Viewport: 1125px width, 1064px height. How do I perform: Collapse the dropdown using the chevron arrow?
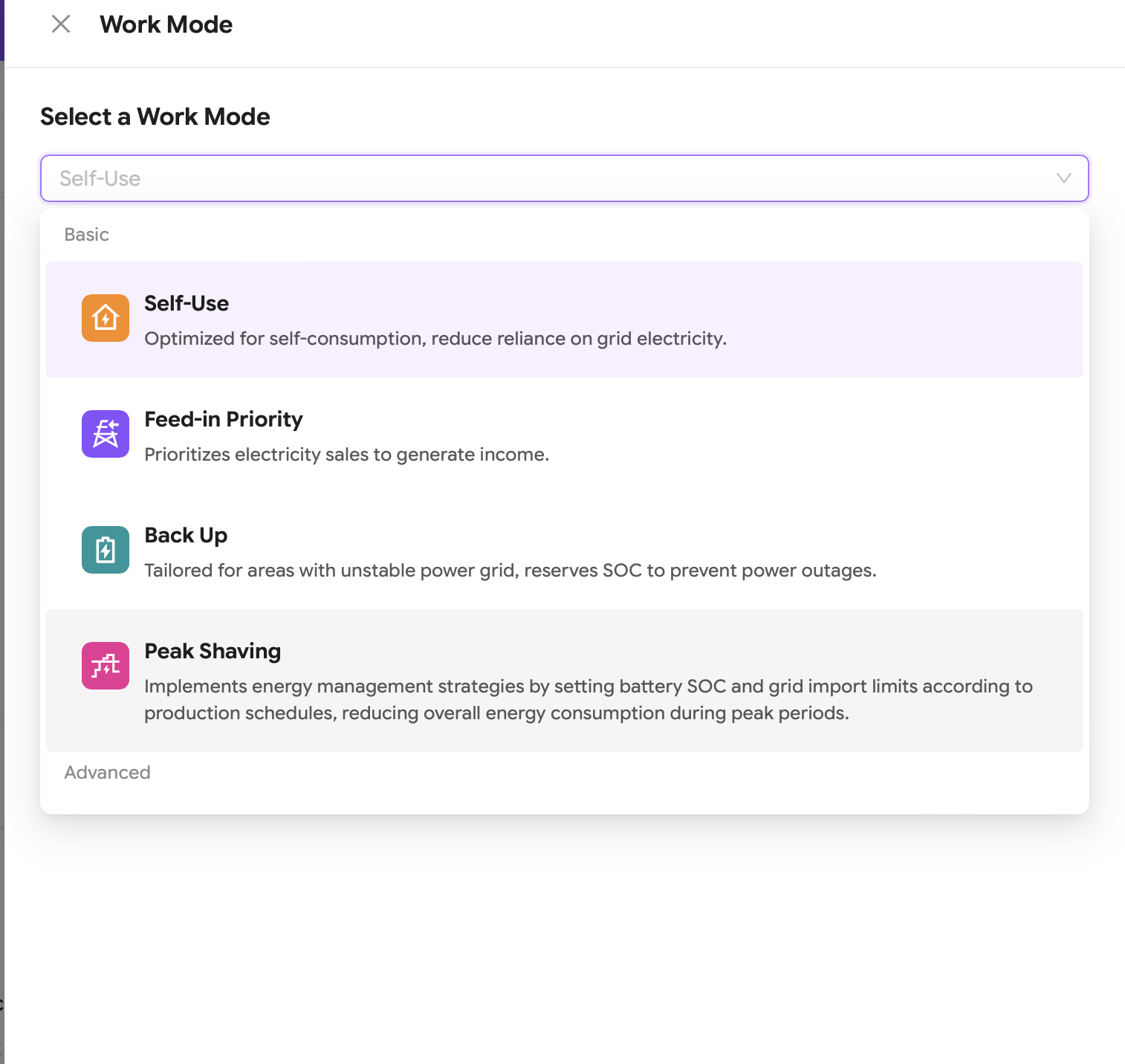[1063, 178]
